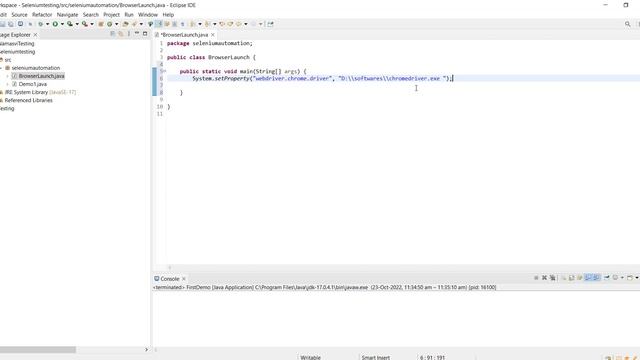Open the dropdown arrow beside the Debug icon
Viewport: 640px width, 360px height.
(x=47, y=24)
